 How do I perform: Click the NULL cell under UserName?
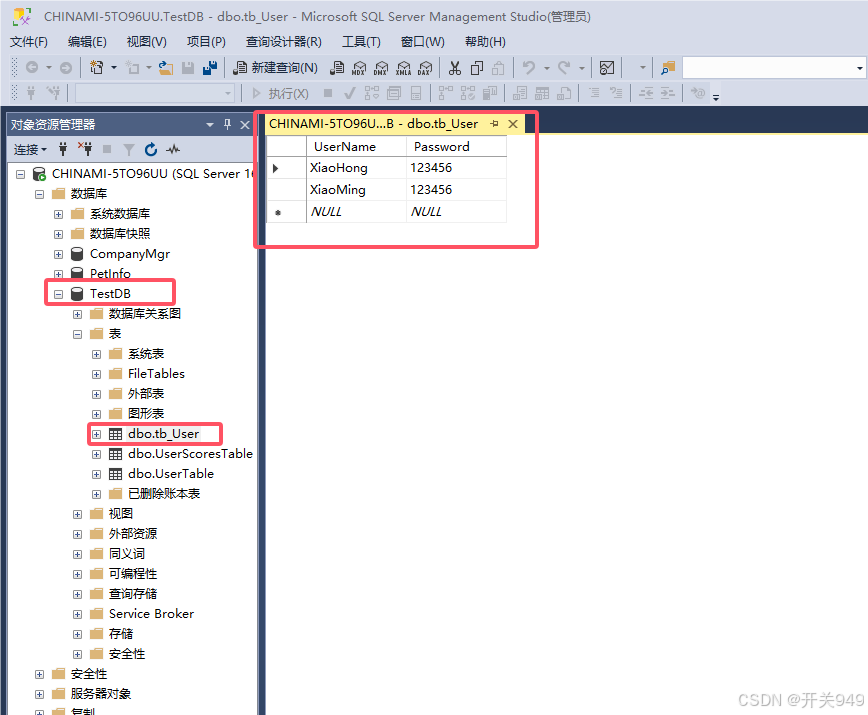356,212
